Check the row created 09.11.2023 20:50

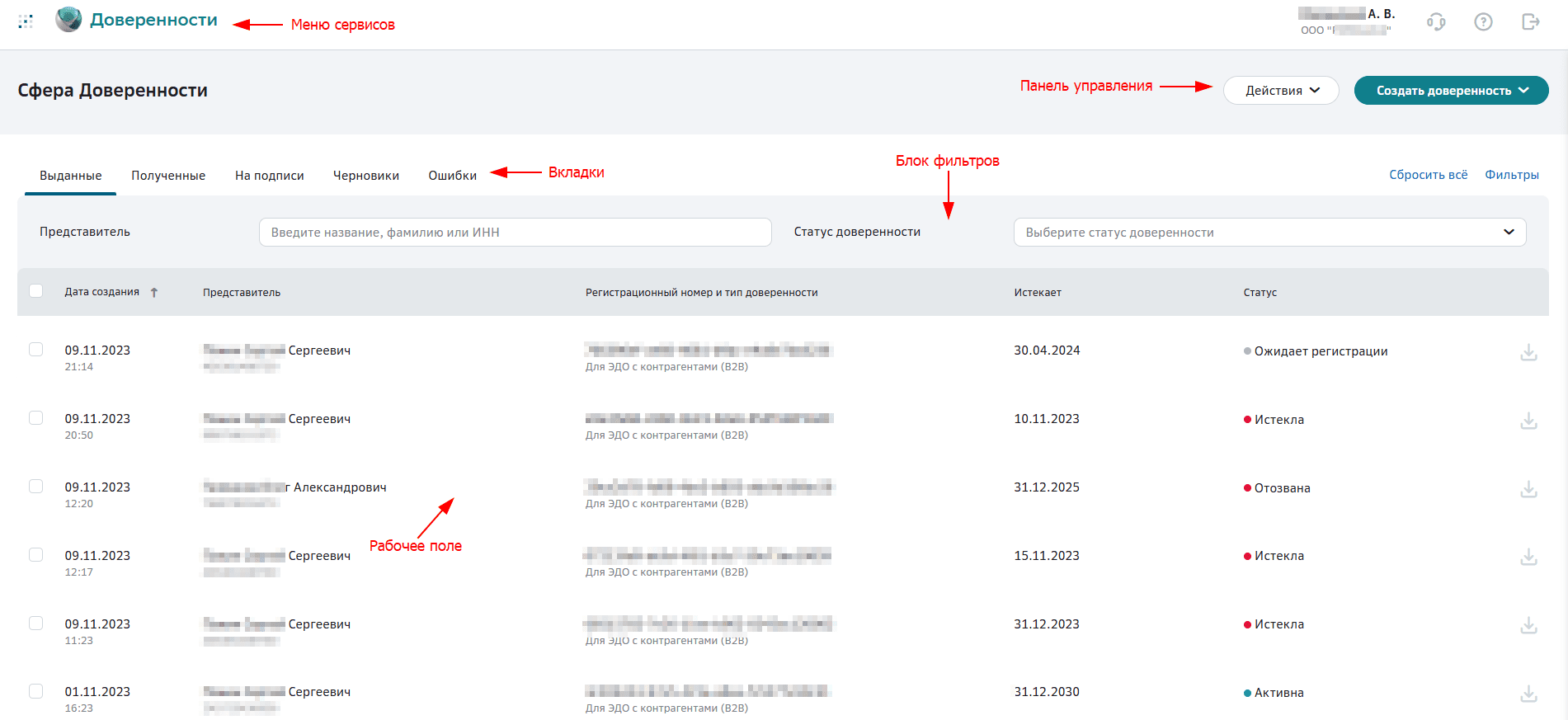click(35, 417)
